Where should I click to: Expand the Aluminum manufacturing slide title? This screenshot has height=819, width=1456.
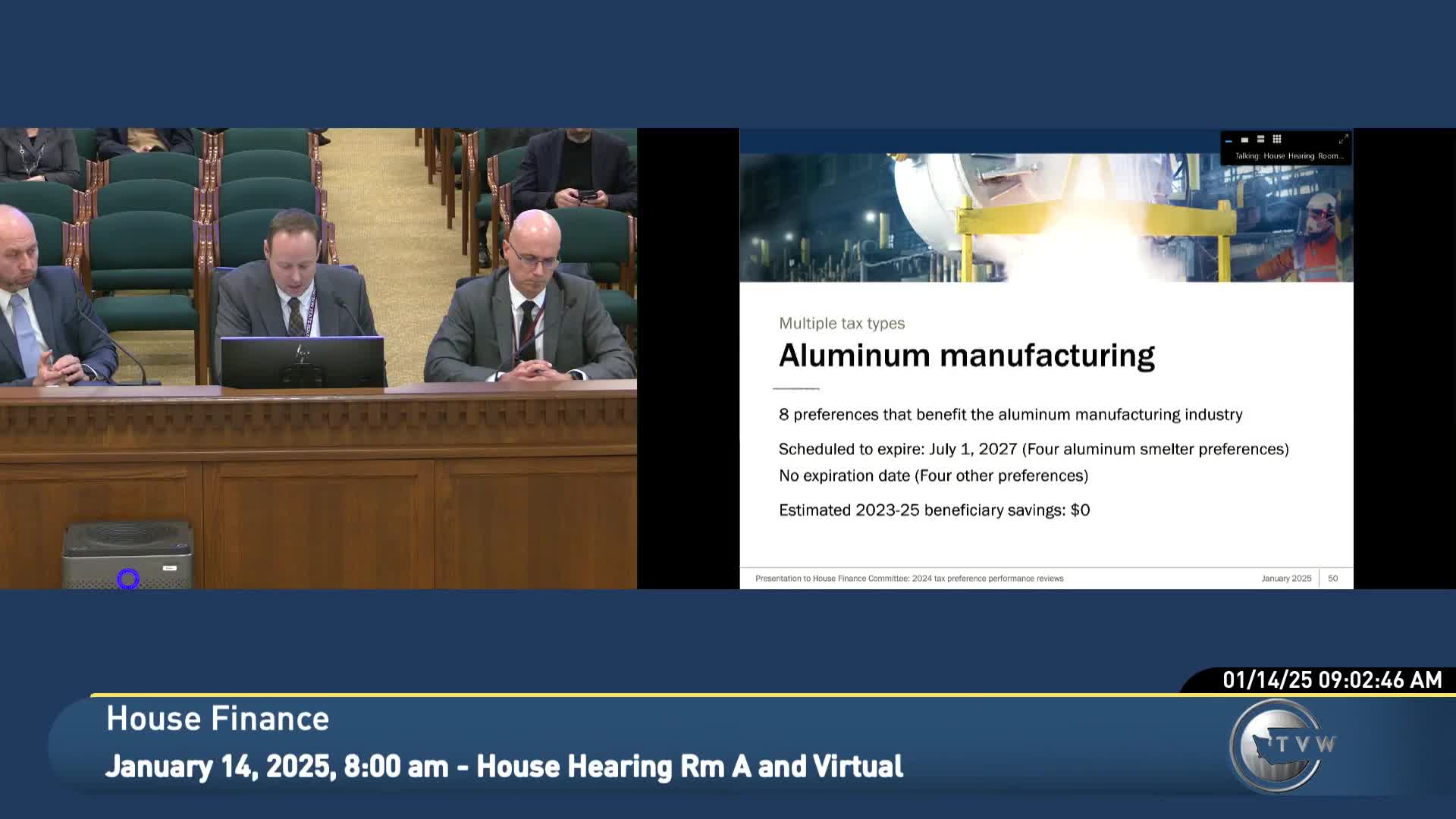pyautogui.click(x=967, y=353)
